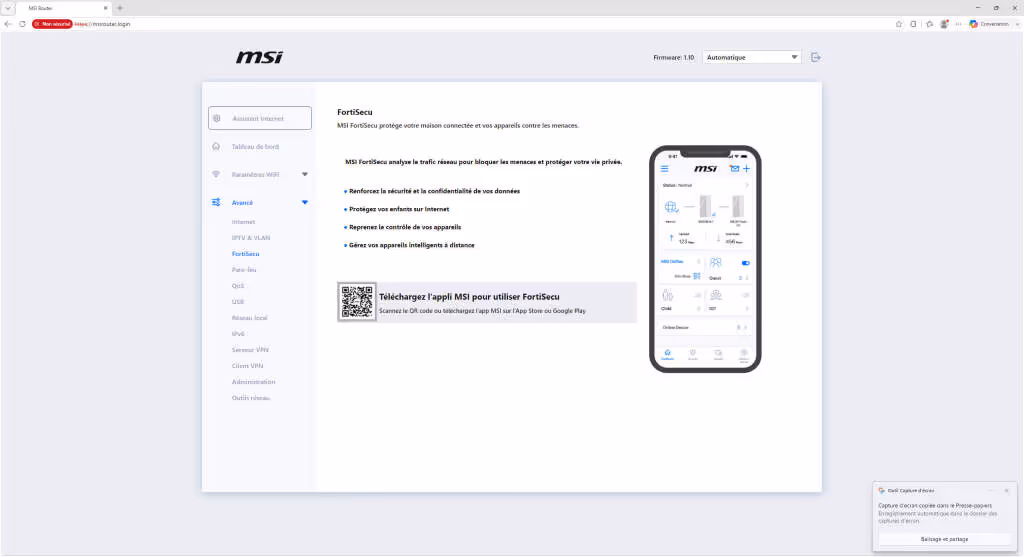Select Internet in the Avancé submenu
The width and height of the screenshot is (1024, 557).
coord(244,222)
